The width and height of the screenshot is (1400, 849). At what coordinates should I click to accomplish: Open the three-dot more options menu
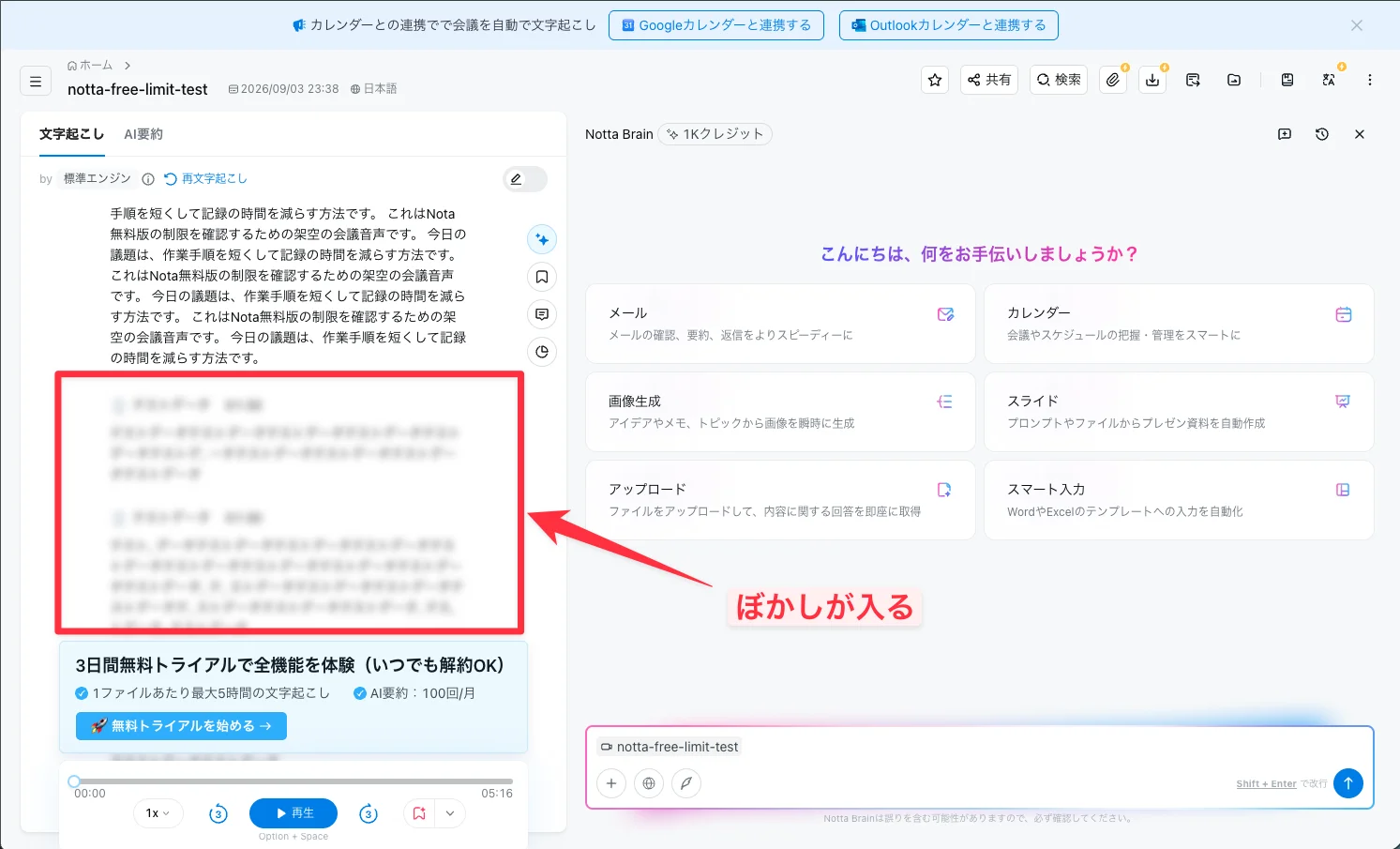click(1370, 80)
